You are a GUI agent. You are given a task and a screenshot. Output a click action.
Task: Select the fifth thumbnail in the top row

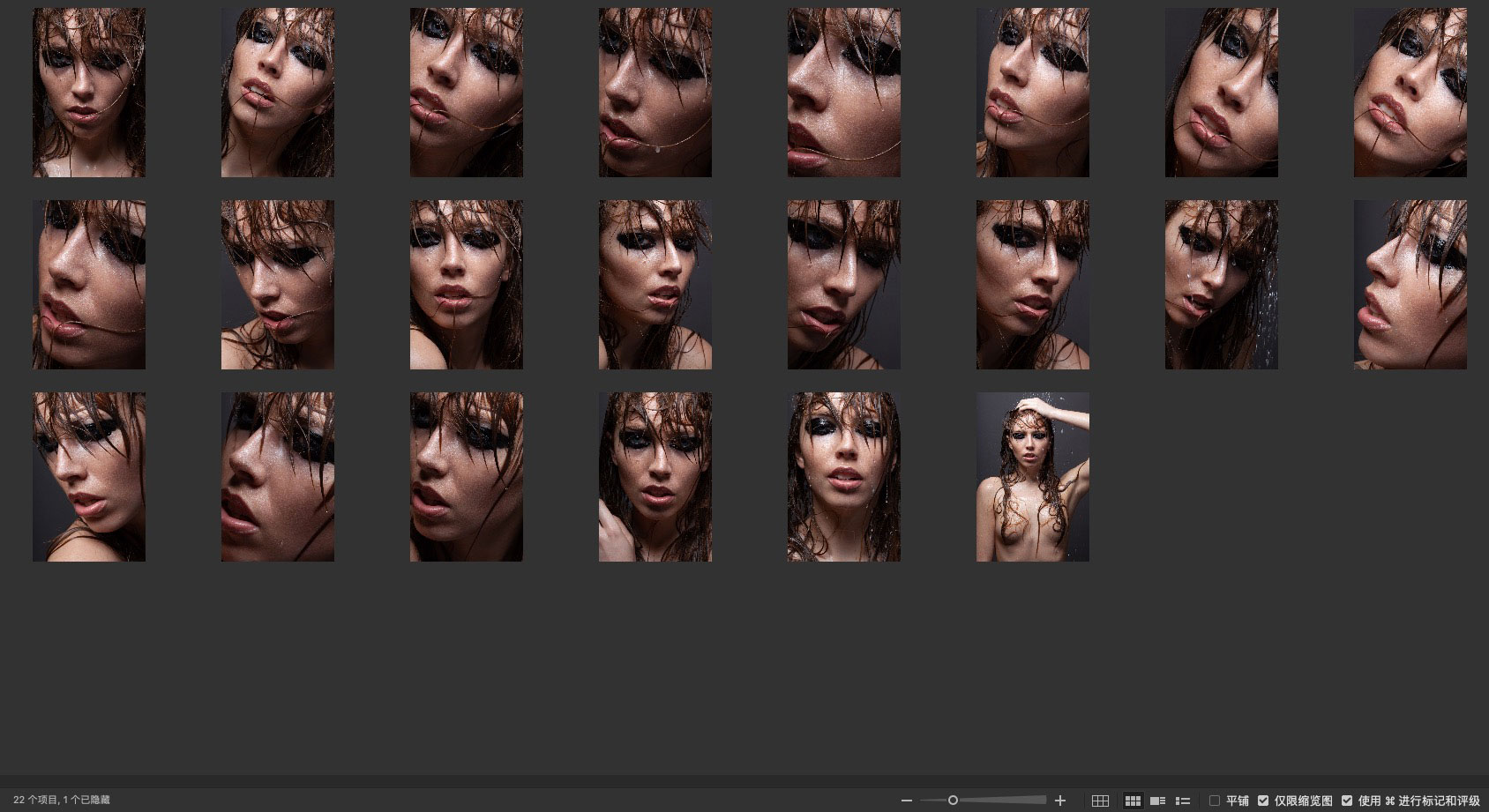click(843, 93)
